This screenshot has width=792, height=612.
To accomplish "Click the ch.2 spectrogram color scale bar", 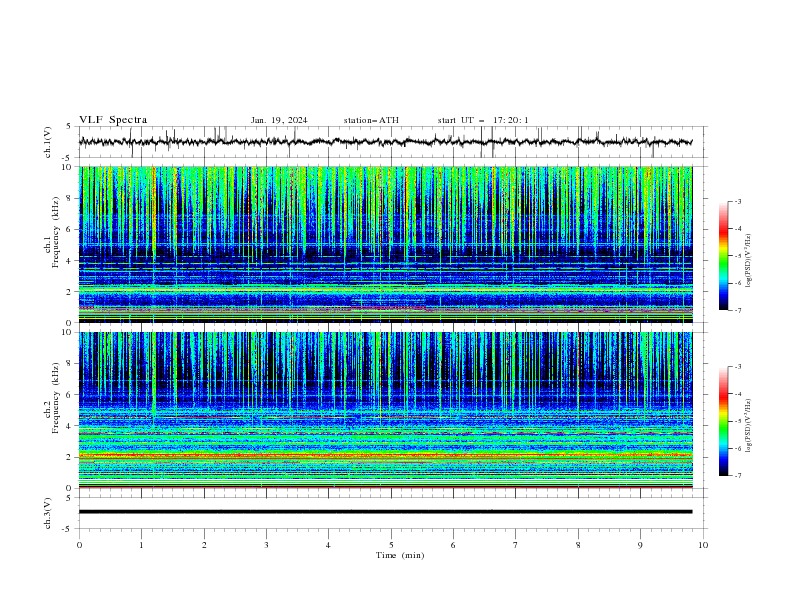I will click(x=723, y=421).
